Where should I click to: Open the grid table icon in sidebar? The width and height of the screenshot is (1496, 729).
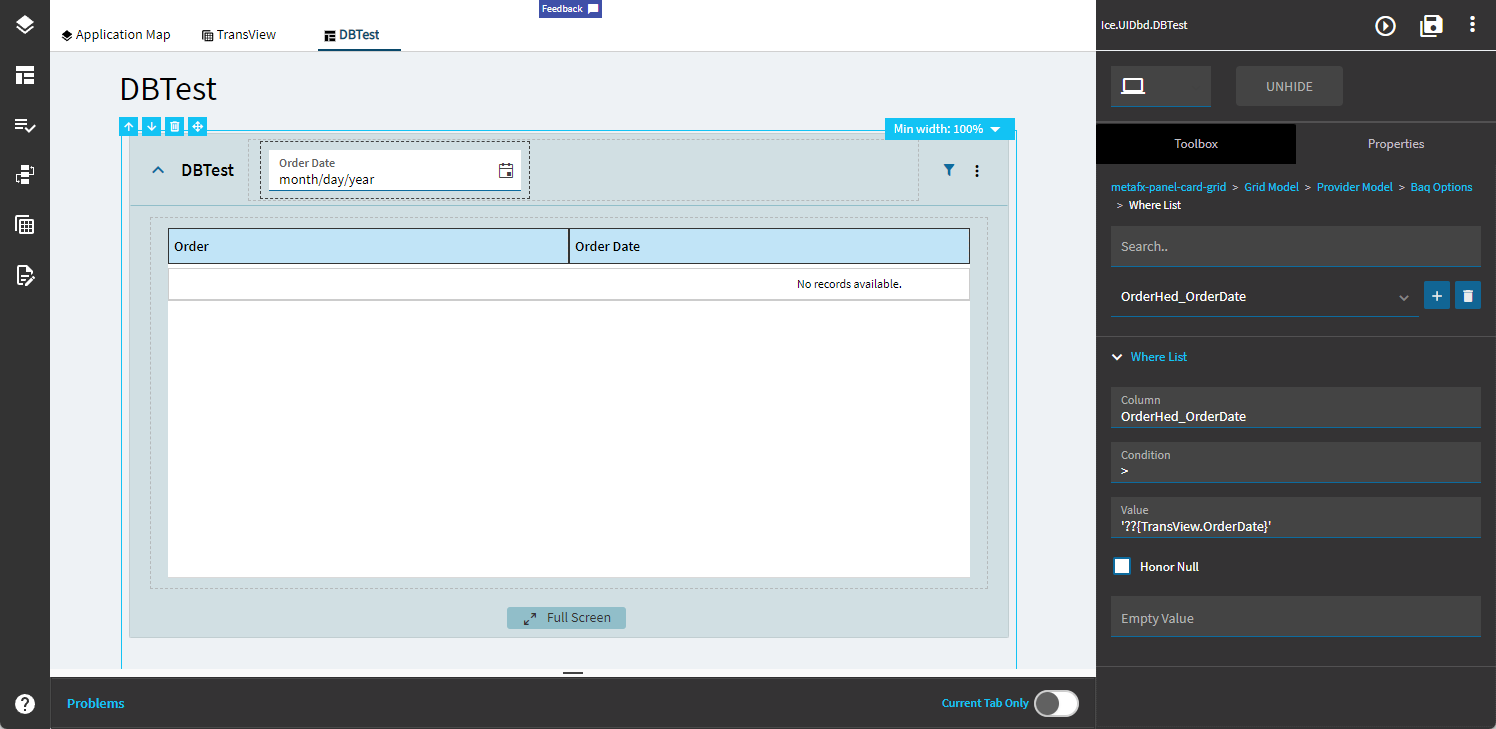25,225
